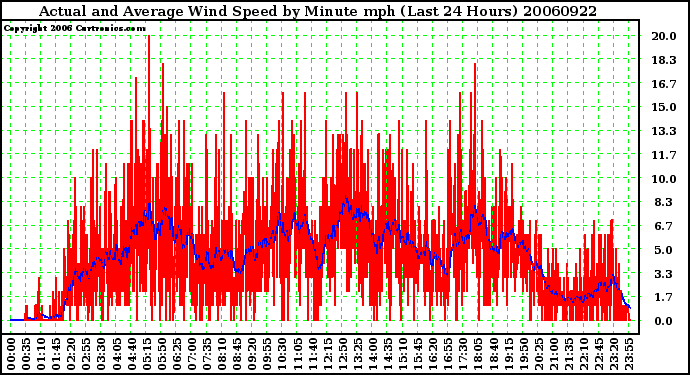The image size is (690, 375).
Task: Click the 10.0 y-axis label
Action: [x=664, y=179]
